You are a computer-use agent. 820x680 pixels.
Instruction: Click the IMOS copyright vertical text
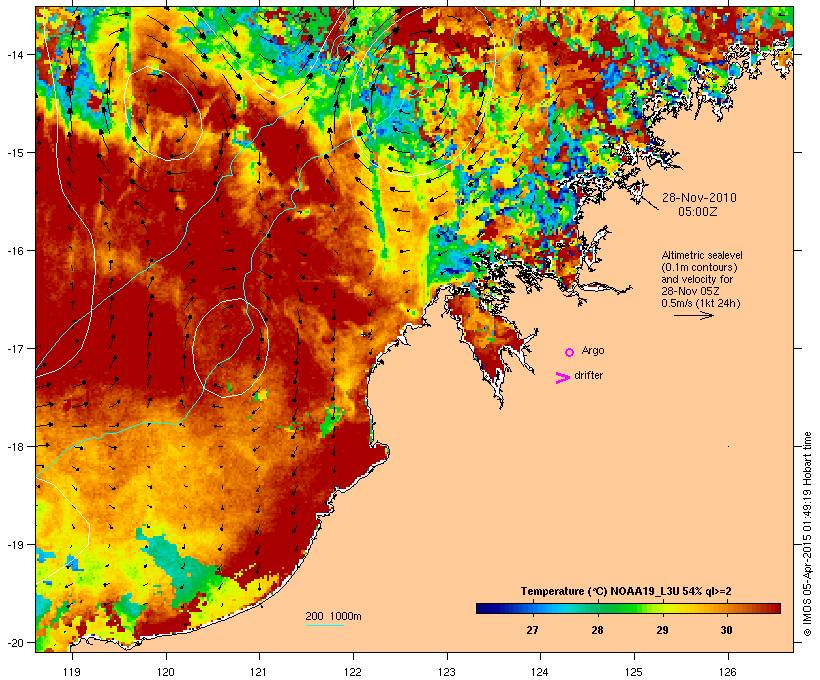pos(807,534)
